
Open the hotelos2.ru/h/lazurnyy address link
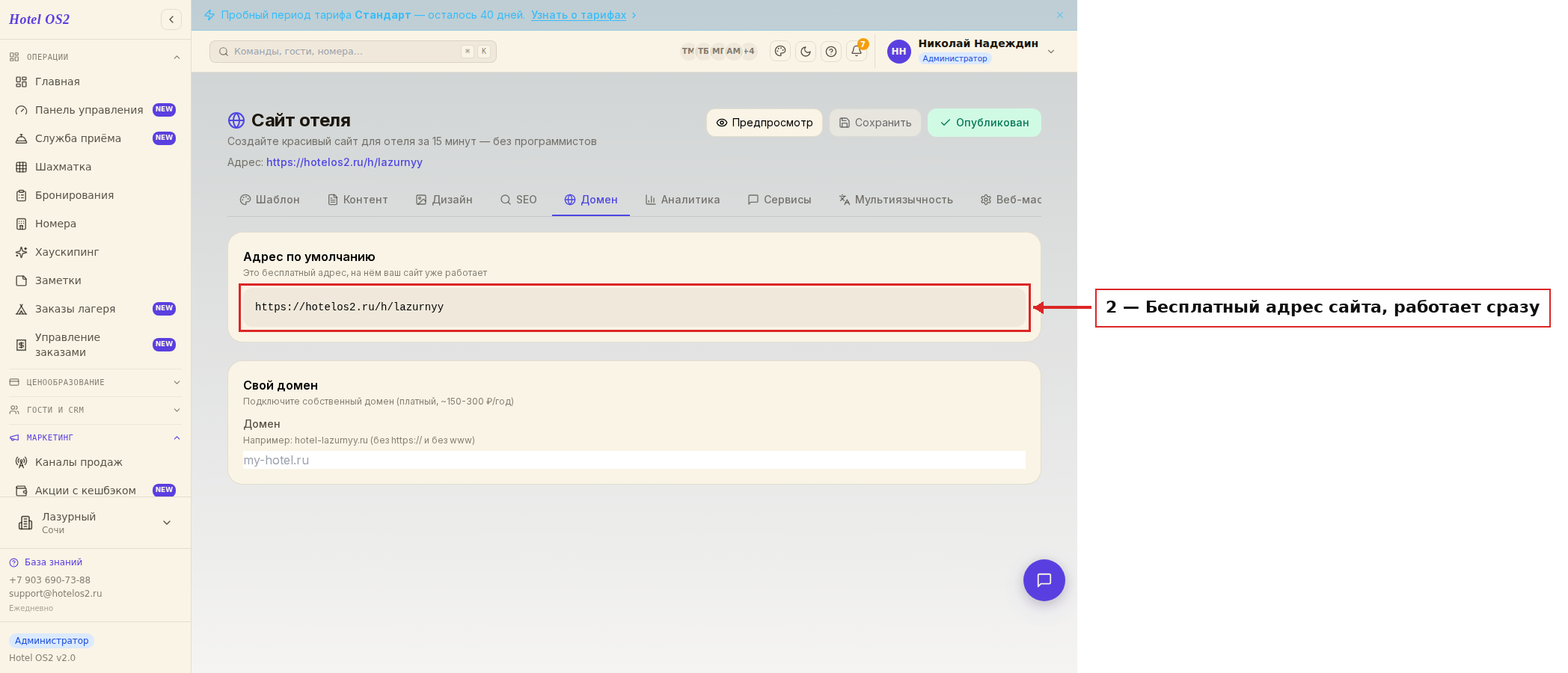(x=344, y=162)
